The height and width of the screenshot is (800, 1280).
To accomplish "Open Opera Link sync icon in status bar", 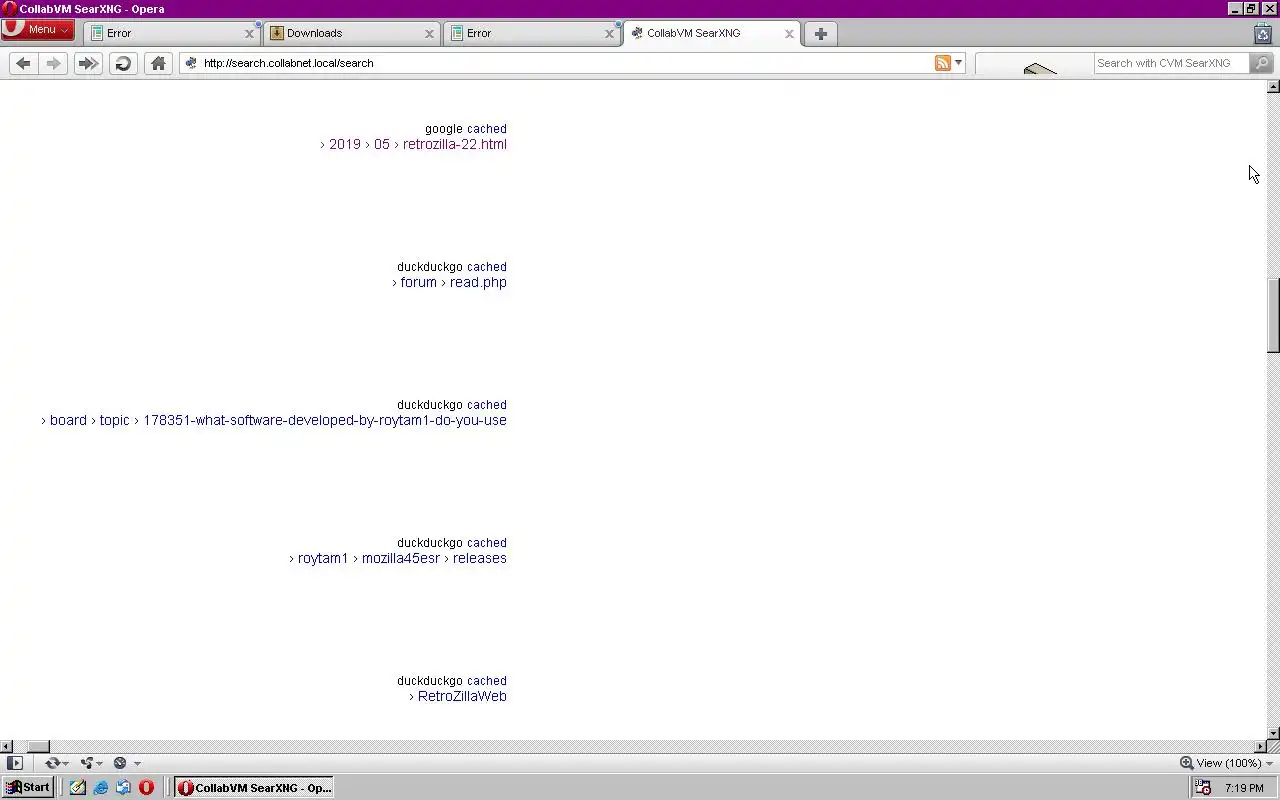I will click(52, 763).
